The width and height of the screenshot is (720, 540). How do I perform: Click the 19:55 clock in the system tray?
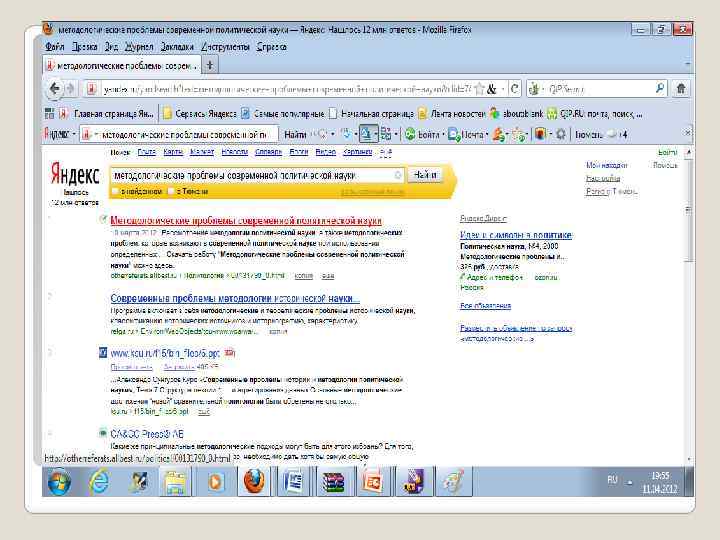click(x=660, y=476)
